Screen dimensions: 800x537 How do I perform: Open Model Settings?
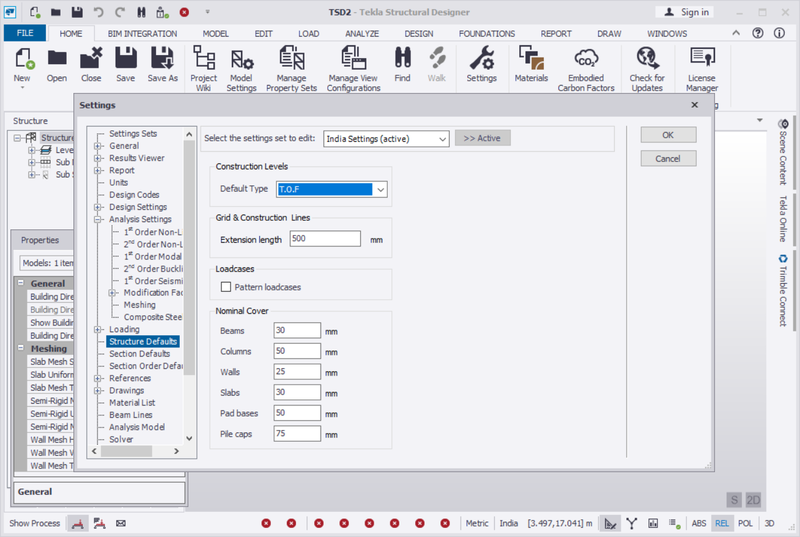pyautogui.click(x=241, y=68)
